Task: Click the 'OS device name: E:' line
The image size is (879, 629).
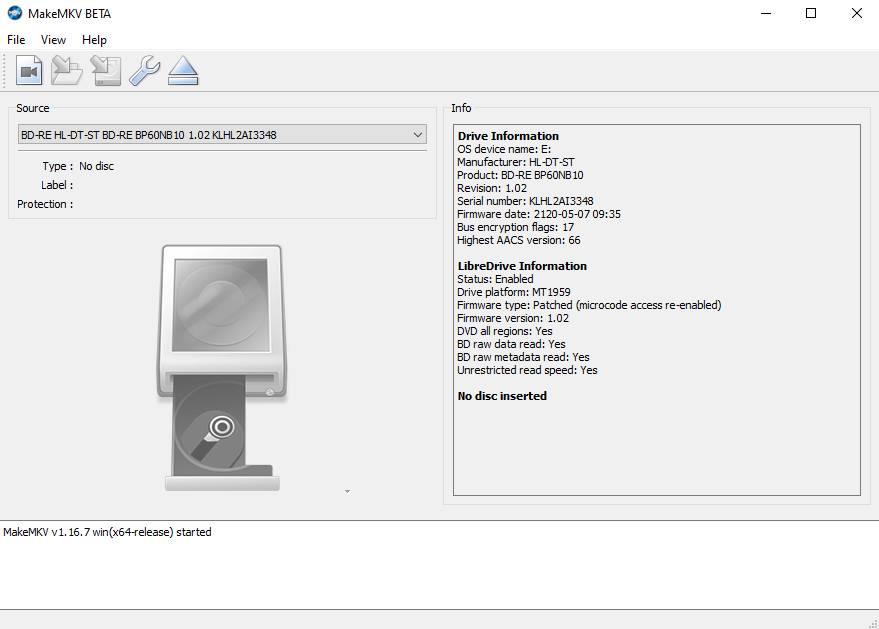Action: coord(504,149)
